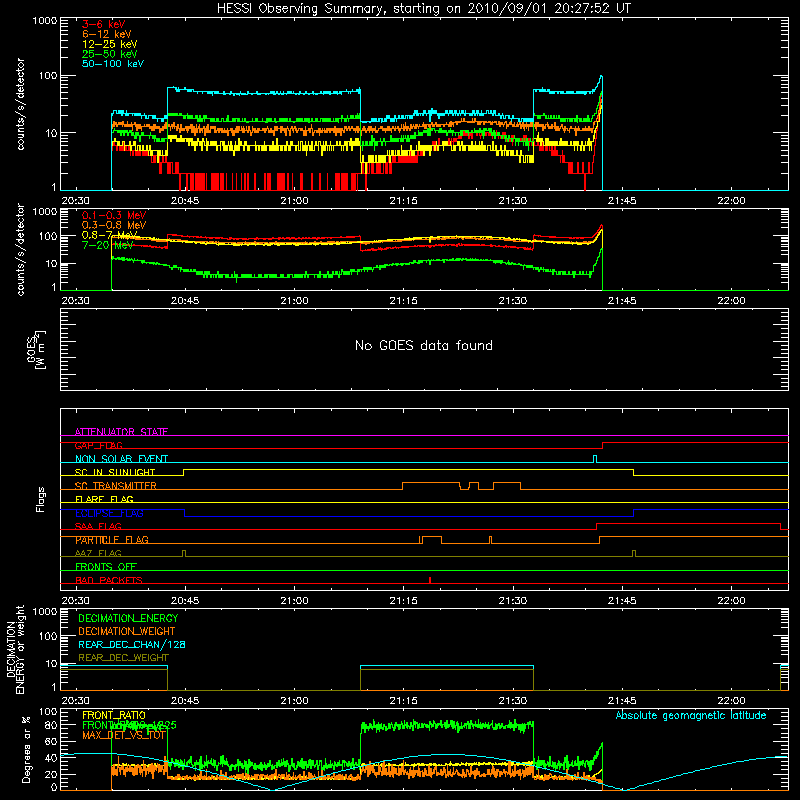
Task: Select the 12-25 keV legend label
Action: pyautogui.click(x=110, y=44)
